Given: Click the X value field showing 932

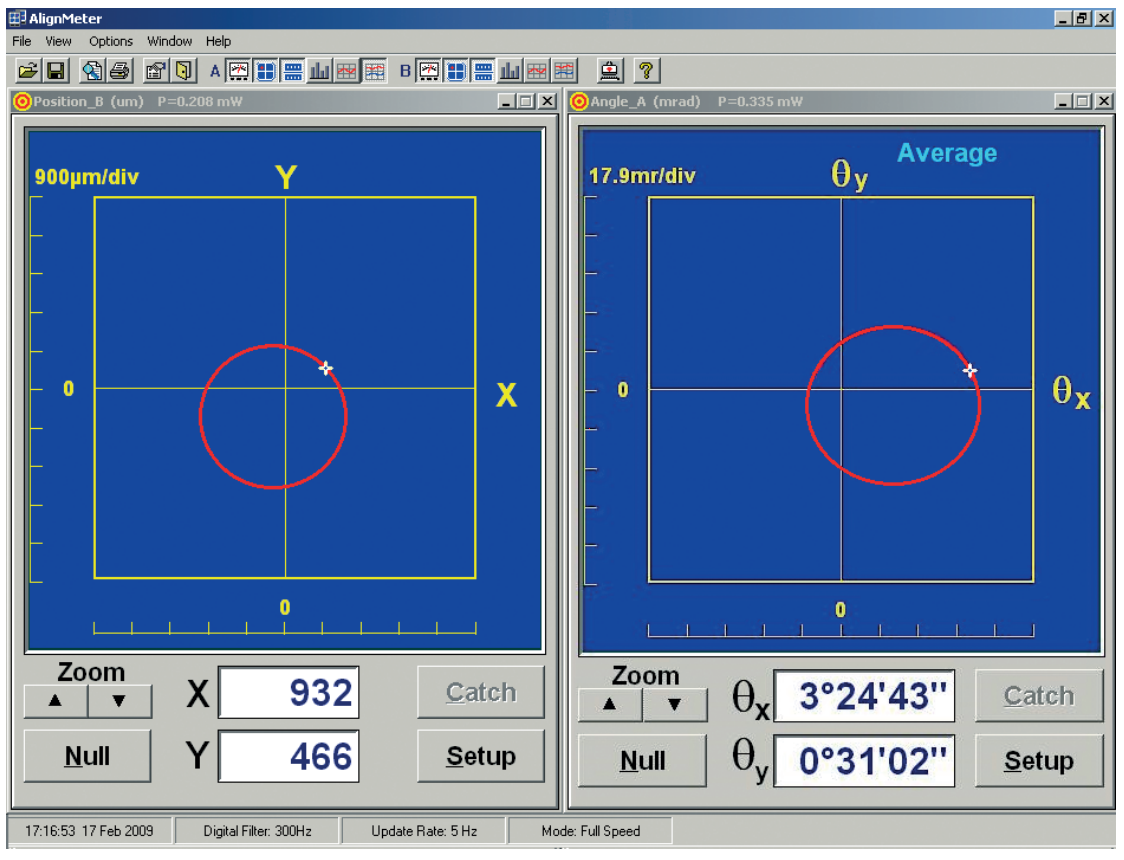Looking at the screenshot, I should pyautogui.click(x=289, y=692).
